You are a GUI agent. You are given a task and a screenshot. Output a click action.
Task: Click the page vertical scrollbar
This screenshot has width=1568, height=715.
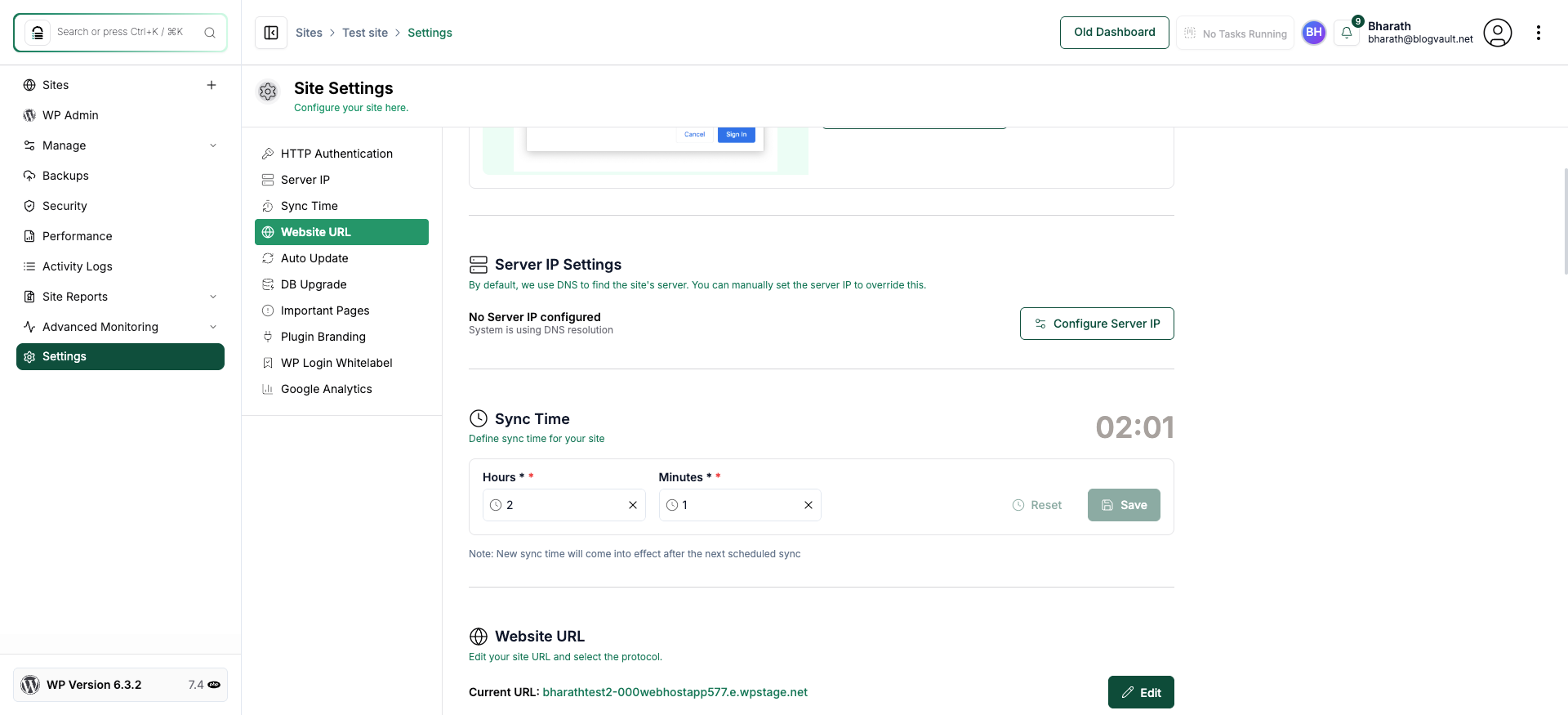coord(1565,221)
